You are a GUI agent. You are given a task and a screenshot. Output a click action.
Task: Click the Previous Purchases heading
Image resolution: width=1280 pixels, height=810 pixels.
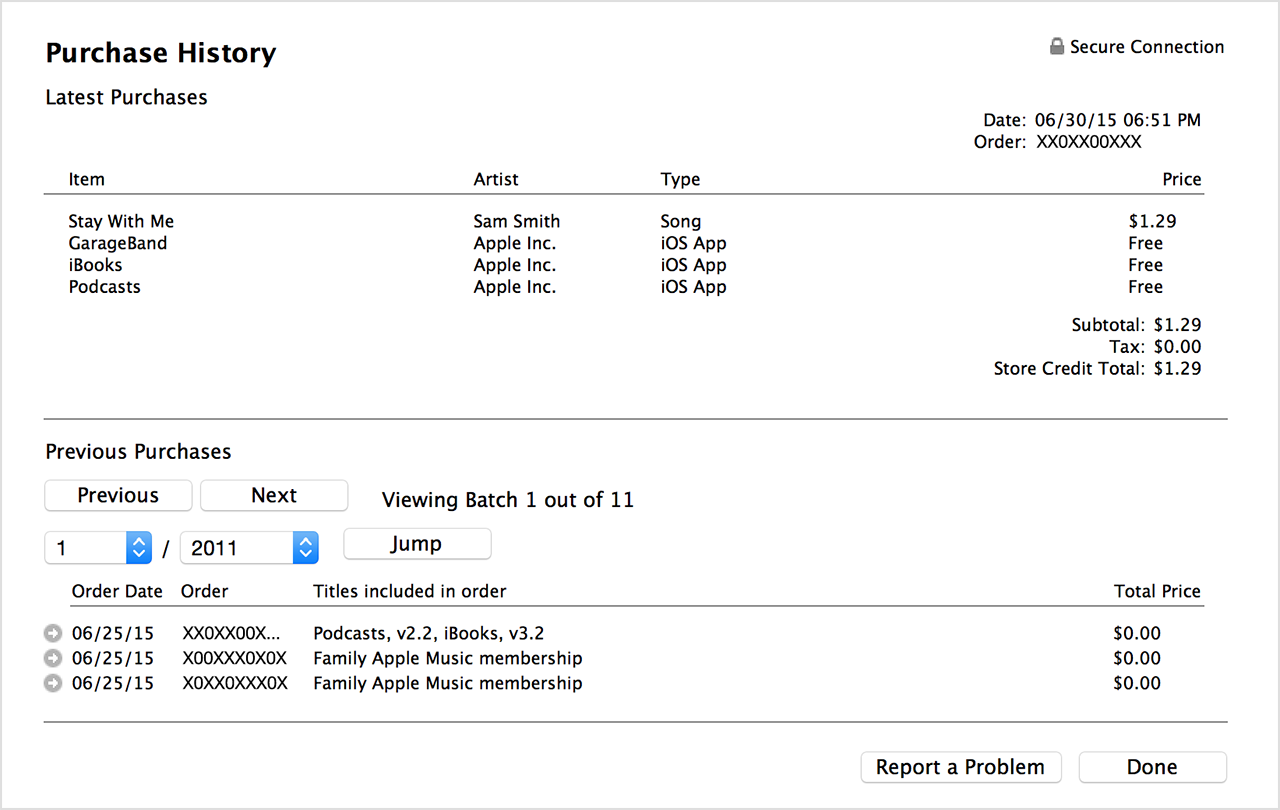tap(138, 452)
